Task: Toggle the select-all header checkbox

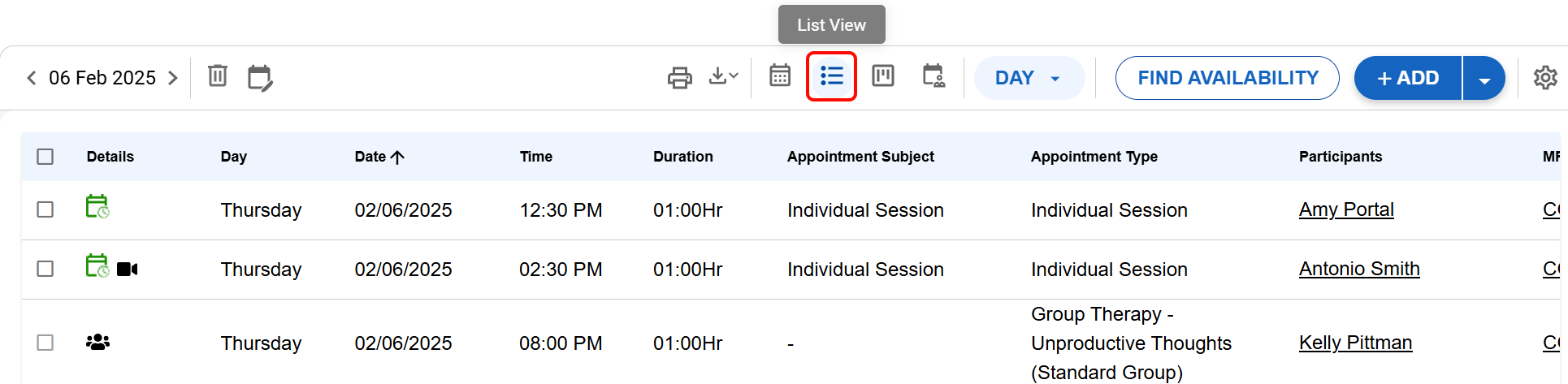Action: pos(45,157)
